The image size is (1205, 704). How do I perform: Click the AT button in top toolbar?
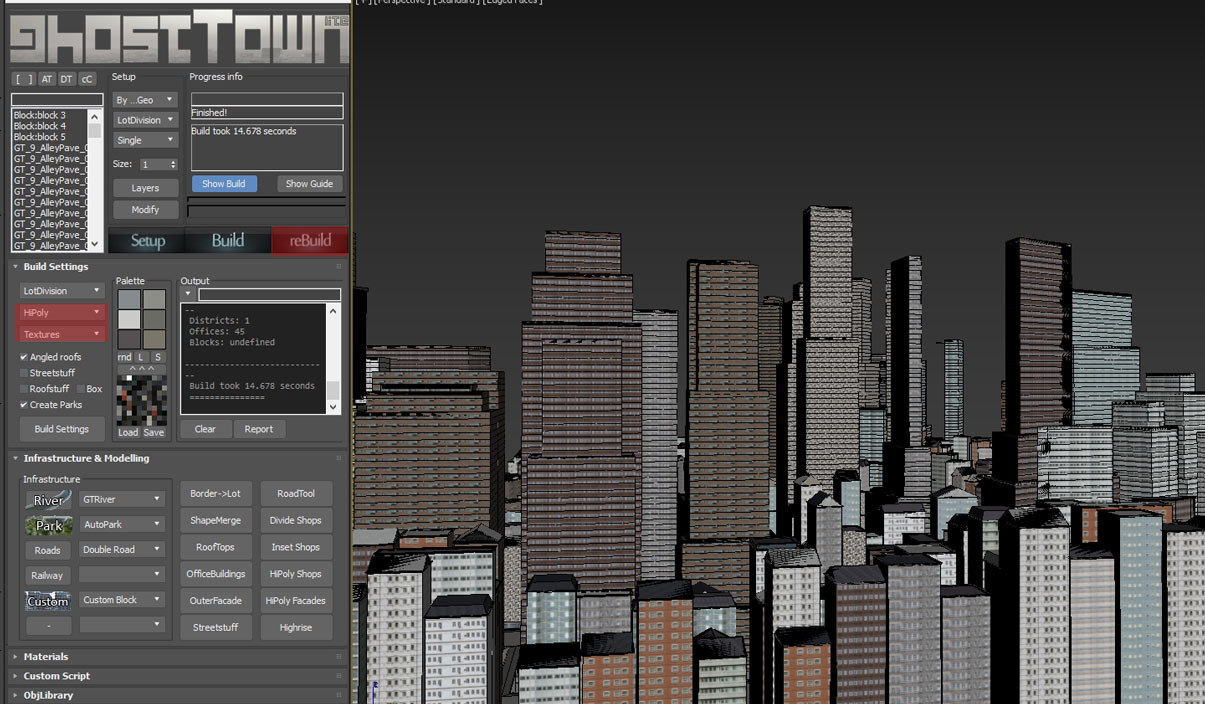tap(46, 79)
